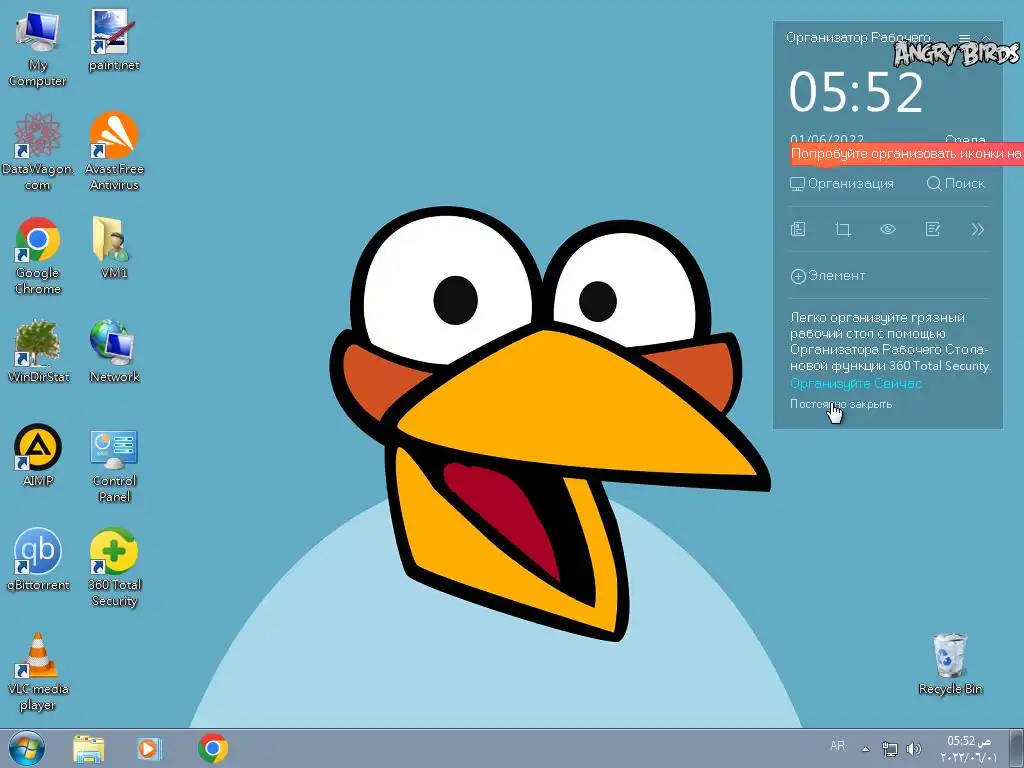Select the VM1 folder icon
Screen dimensions: 1024x768
(x=114, y=248)
